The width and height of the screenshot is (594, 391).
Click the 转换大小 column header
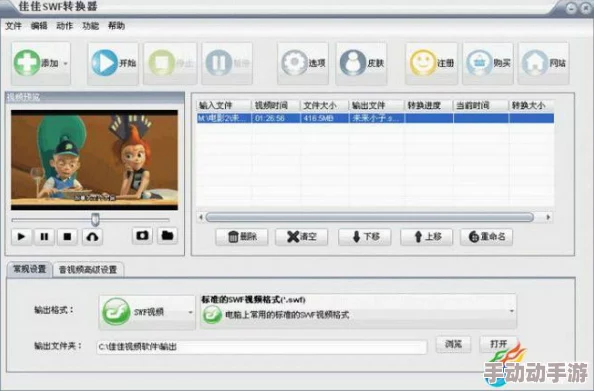(x=531, y=105)
